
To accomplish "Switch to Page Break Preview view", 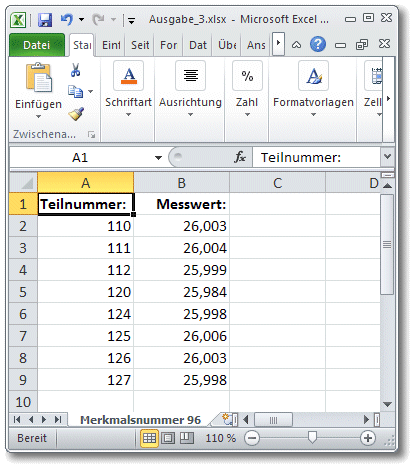I will (x=187, y=438).
